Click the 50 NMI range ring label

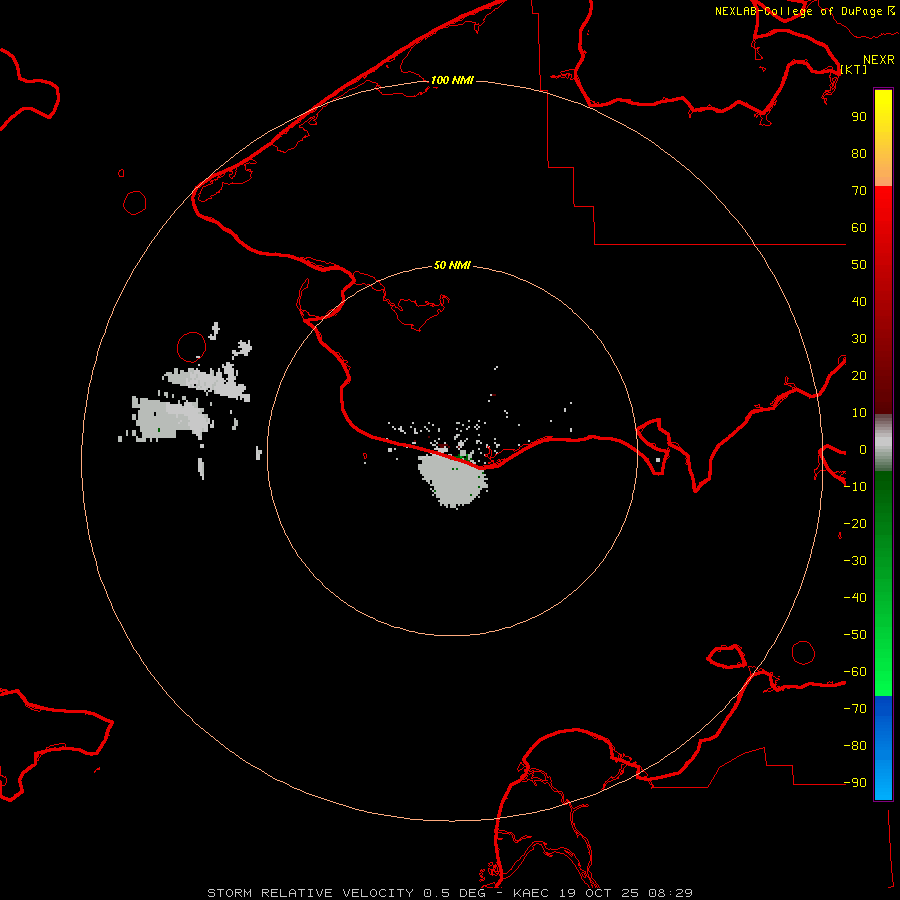[452, 265]
